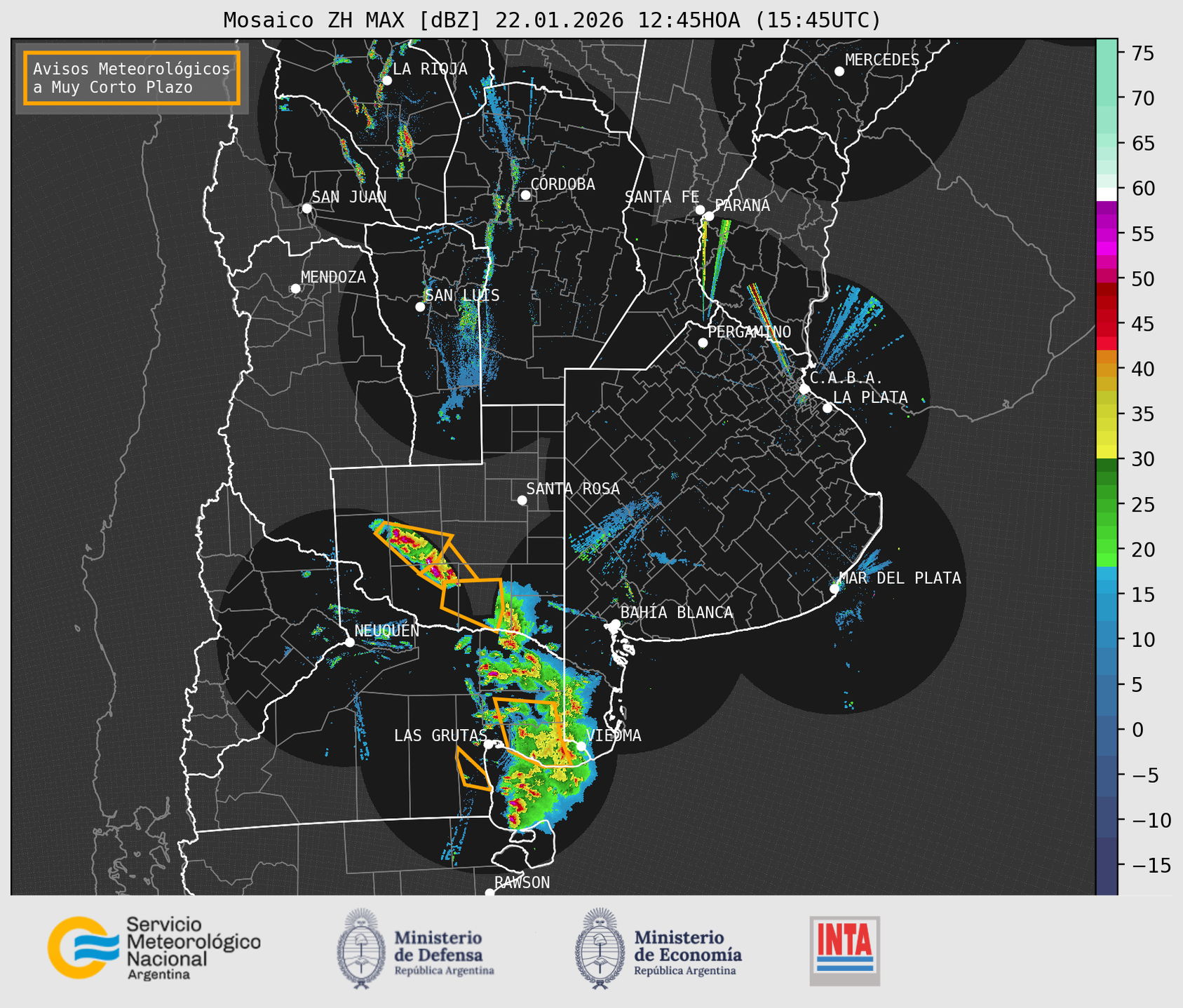Click the white 60 dBZ band on the color scale
This screenshot has width=1183, height=1008.
pyautogui.click(x=1107, y=193)
